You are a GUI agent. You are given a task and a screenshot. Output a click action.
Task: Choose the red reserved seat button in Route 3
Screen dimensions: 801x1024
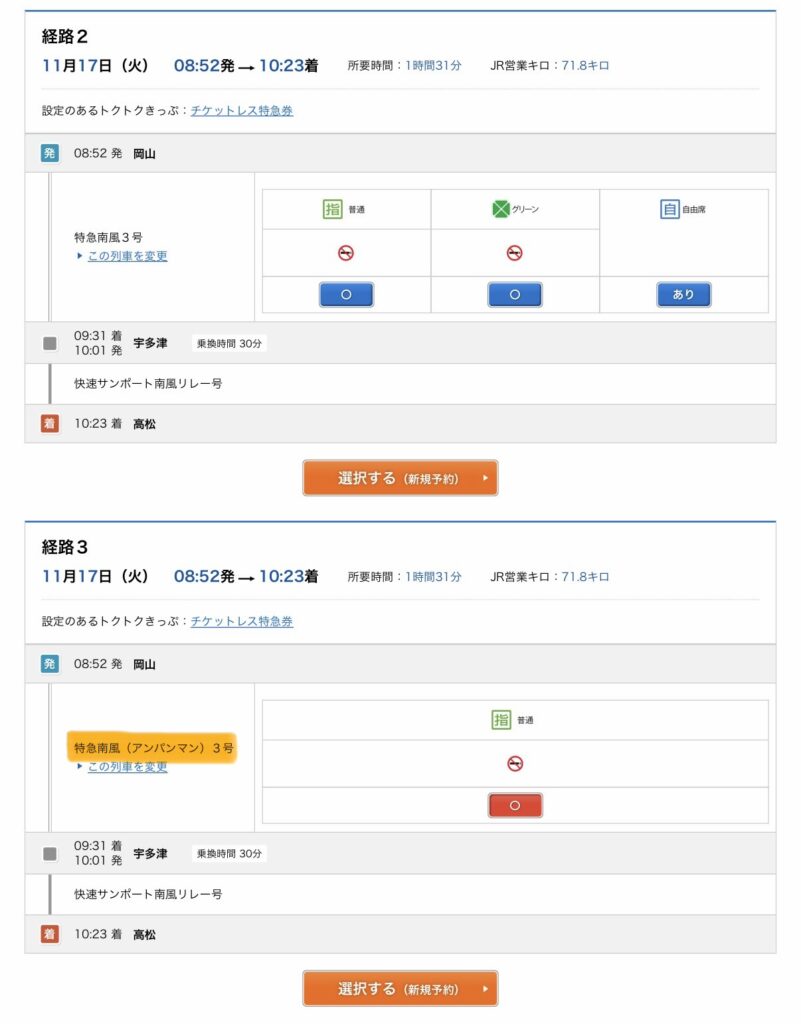(x=515, y=805)
